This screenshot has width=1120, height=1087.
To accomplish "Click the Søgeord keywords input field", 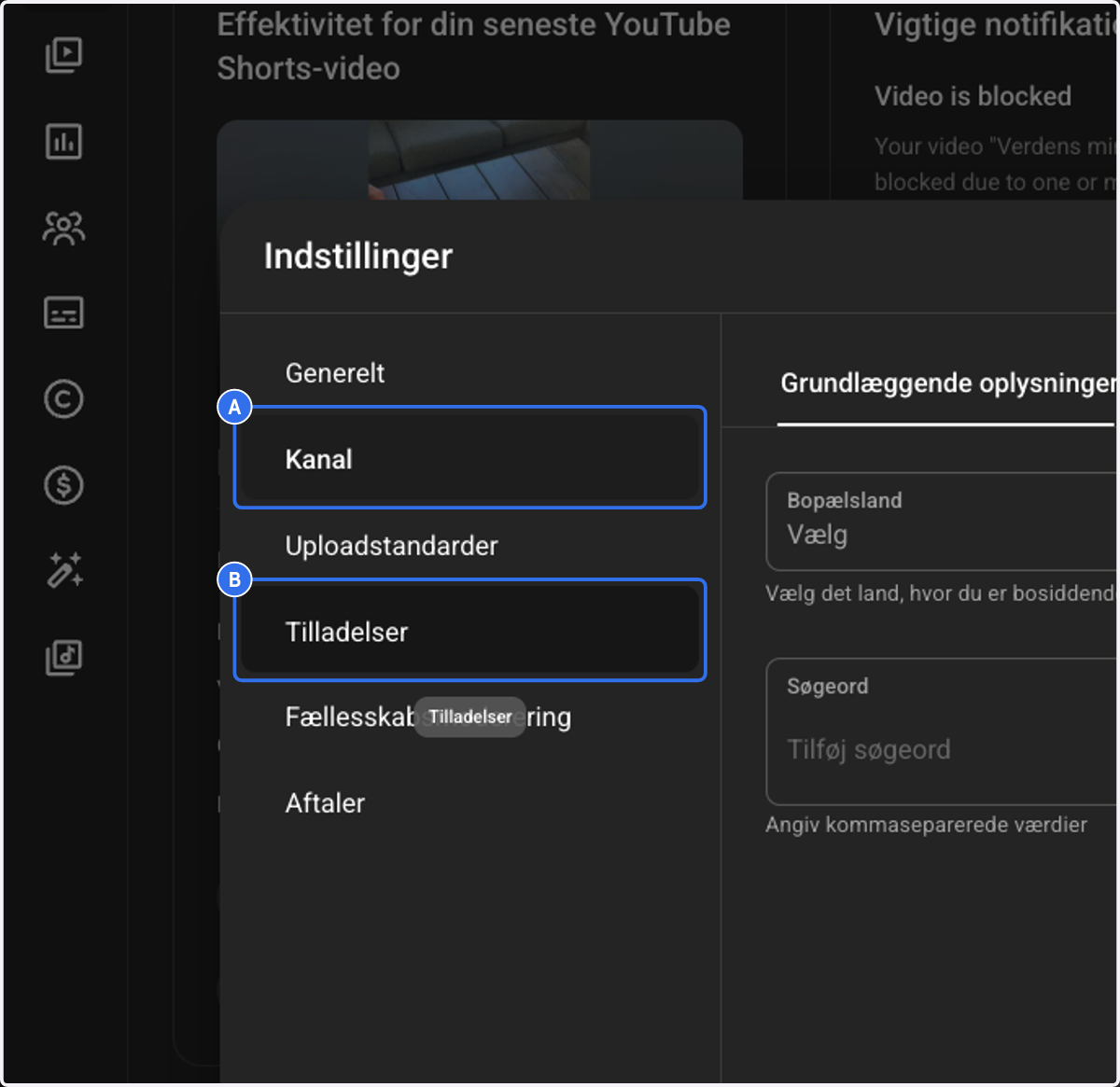I will tap(941, 732).
